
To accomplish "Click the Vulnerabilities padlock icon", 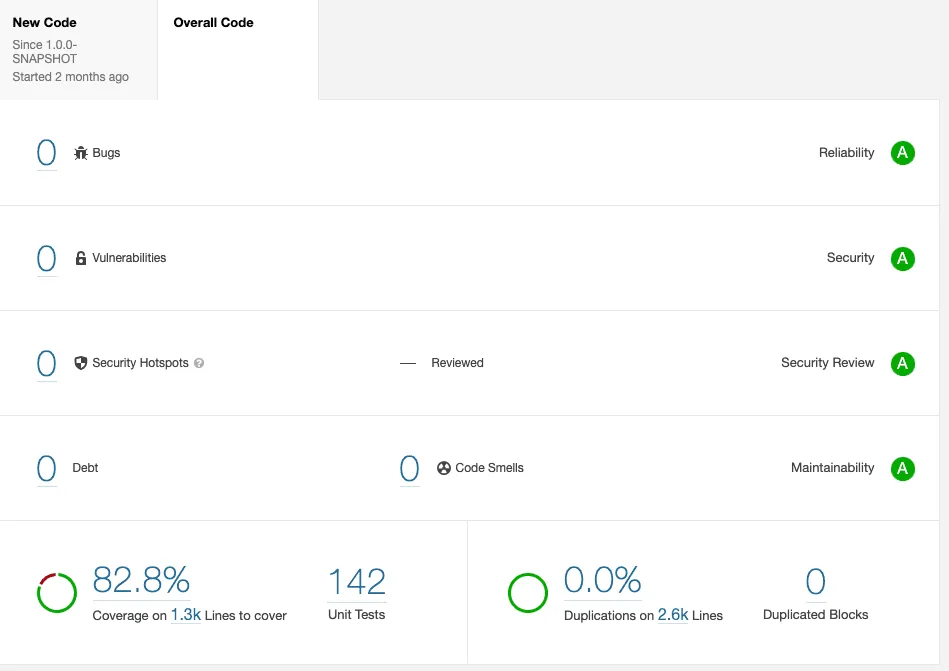I will click(x=80, y=258).
